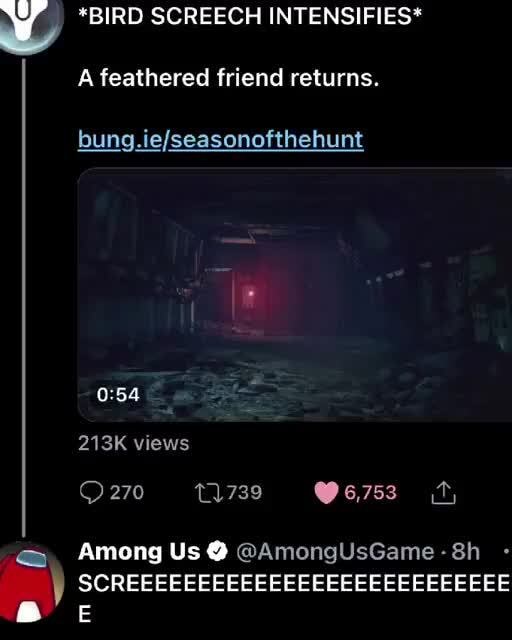Open the SCREEEE reply tweet text
Screen dimensions: 512x640
coord(295,598)
